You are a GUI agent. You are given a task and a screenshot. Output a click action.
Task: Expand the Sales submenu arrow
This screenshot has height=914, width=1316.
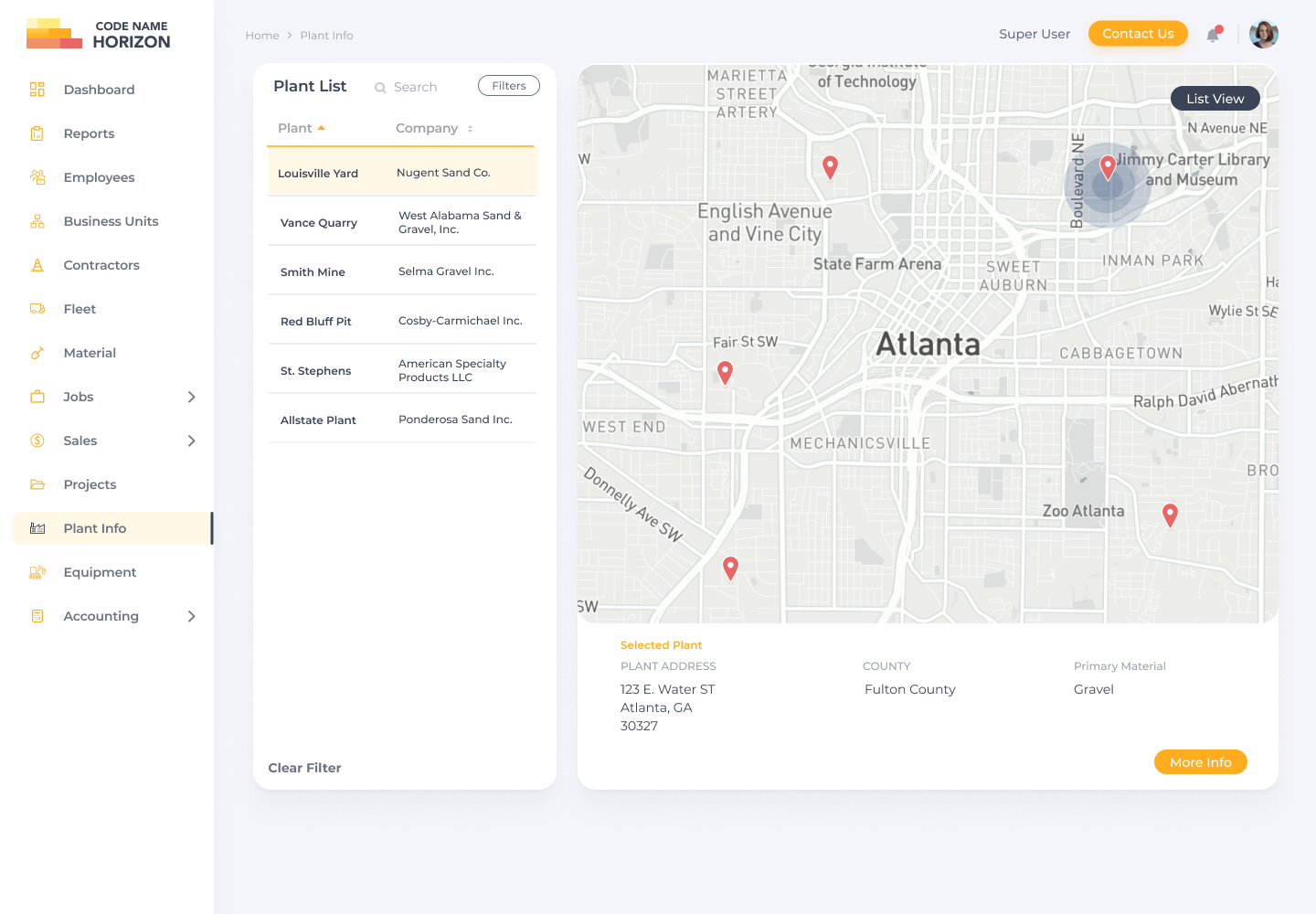(191, 441)
